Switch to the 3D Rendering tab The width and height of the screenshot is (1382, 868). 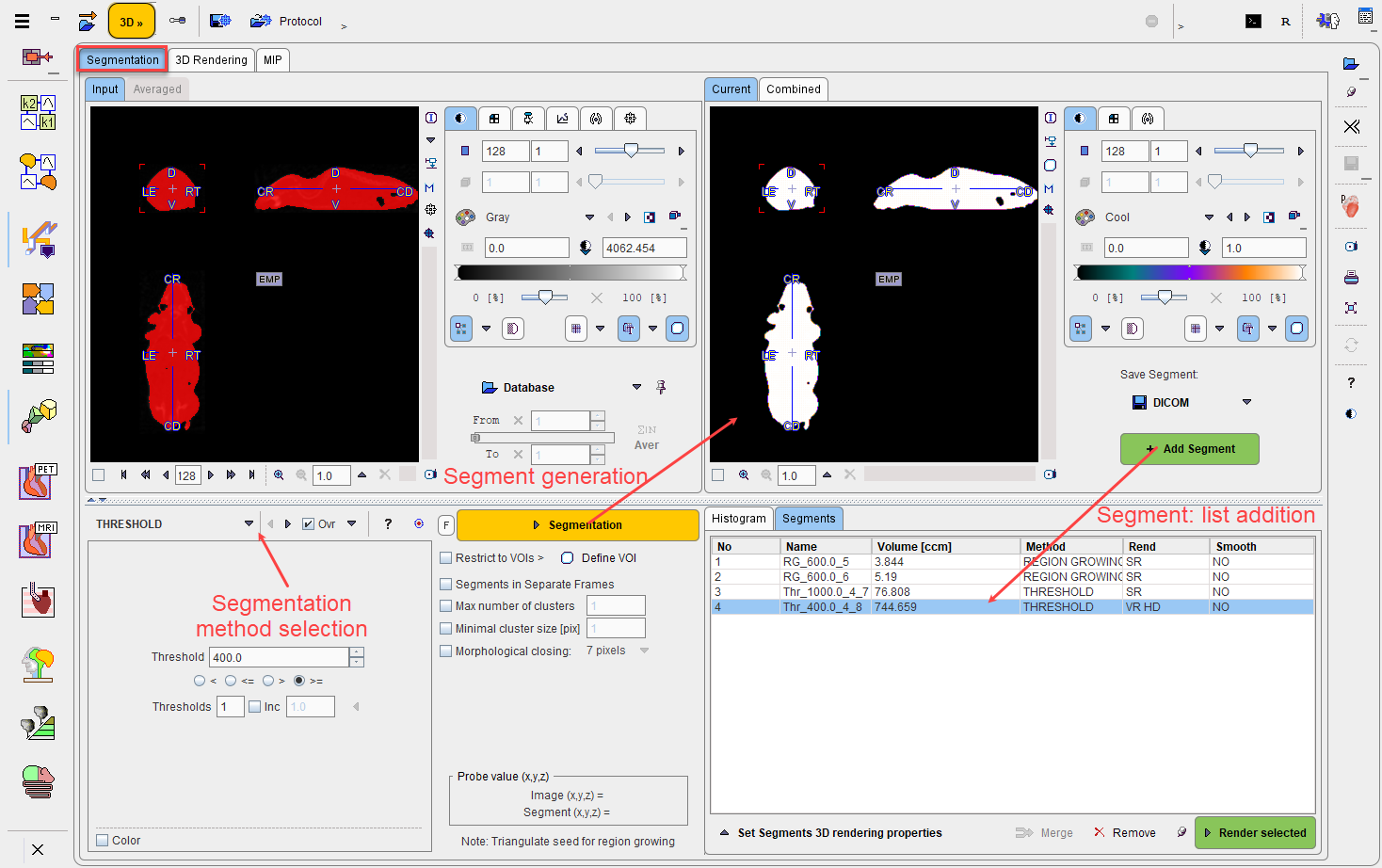(211, 59)
